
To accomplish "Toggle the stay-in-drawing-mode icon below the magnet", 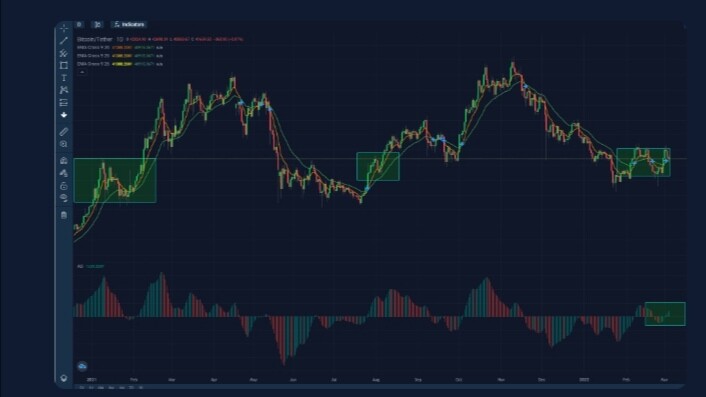I will tap(64, 173).
